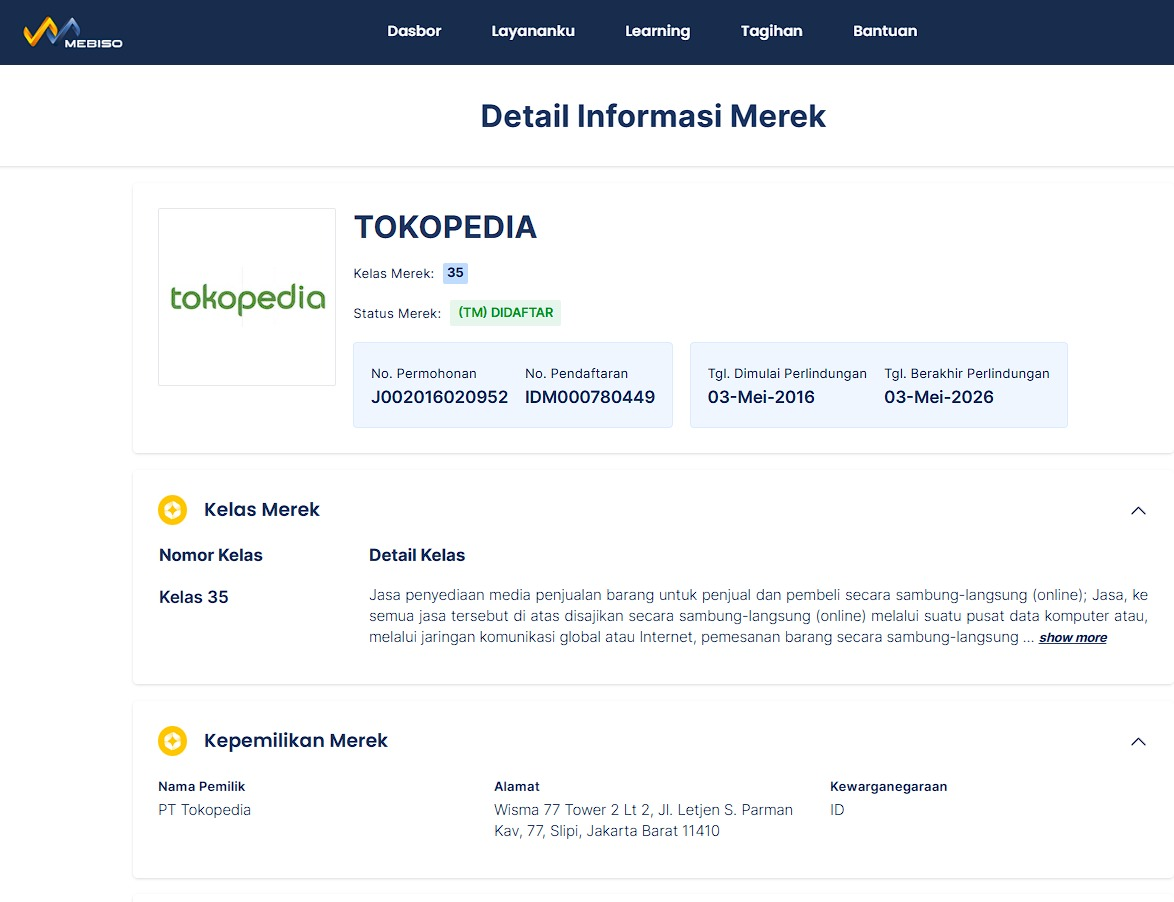Click the yellow icon beside Kelas Merek

click(x=172, y=510)
